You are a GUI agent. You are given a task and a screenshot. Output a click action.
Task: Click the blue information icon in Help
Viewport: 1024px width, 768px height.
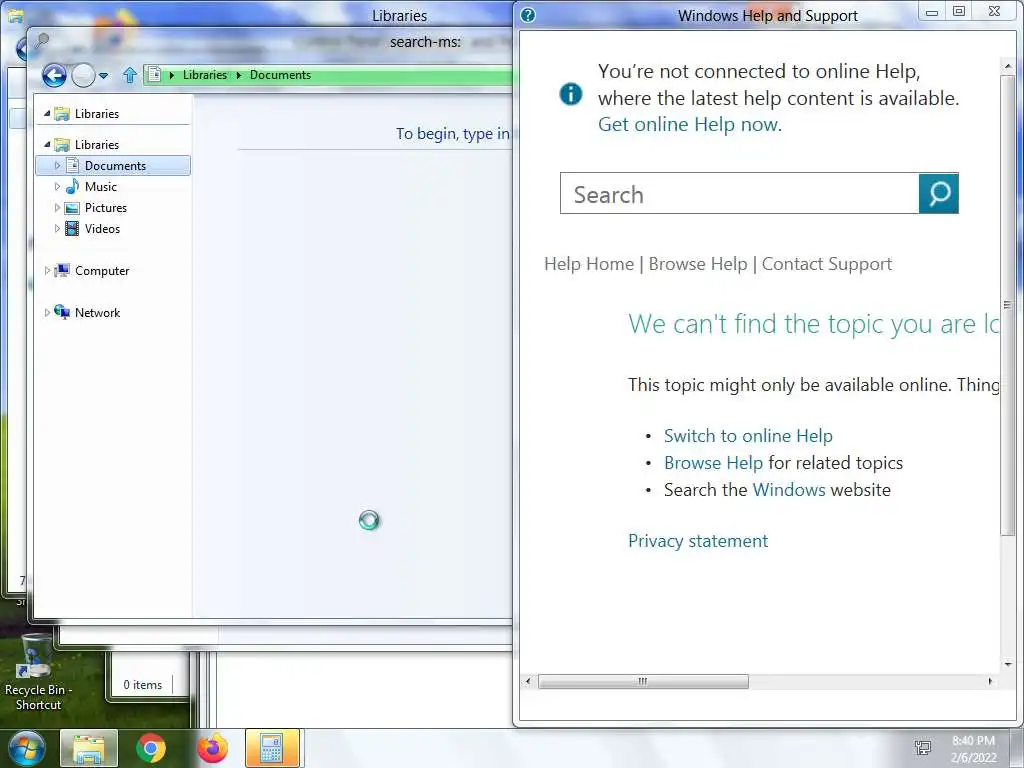click(x=571, y=94)
